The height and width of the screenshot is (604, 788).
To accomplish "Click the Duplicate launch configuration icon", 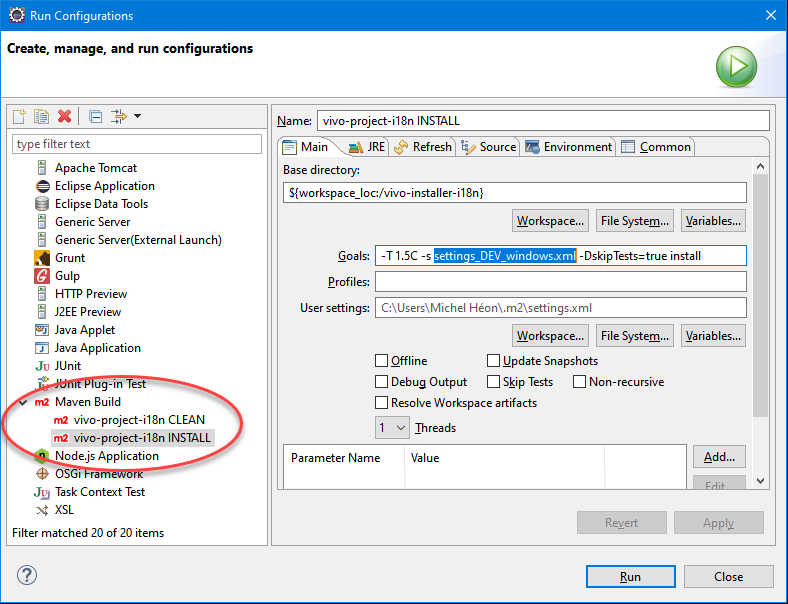I will pos(41,116).
